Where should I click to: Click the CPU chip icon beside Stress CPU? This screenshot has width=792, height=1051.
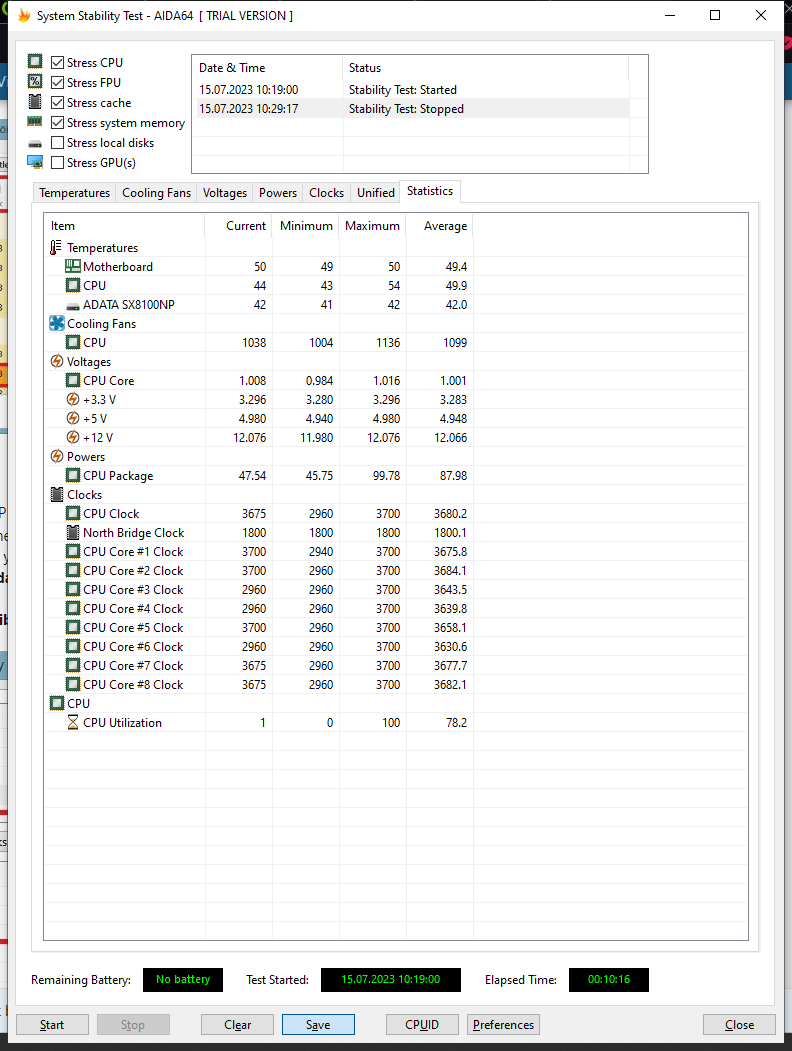[x=35, y=62]
